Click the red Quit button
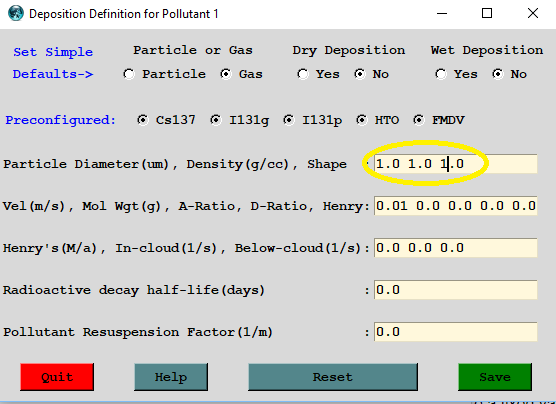Screen dimensions: 556x404 point(57,377)
